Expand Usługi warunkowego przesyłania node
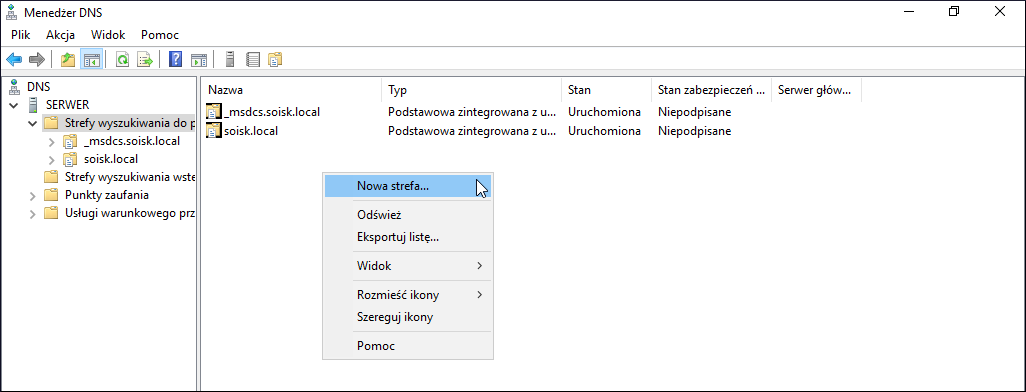Viewport: 1026px width, 392px height. click(33, 214)
